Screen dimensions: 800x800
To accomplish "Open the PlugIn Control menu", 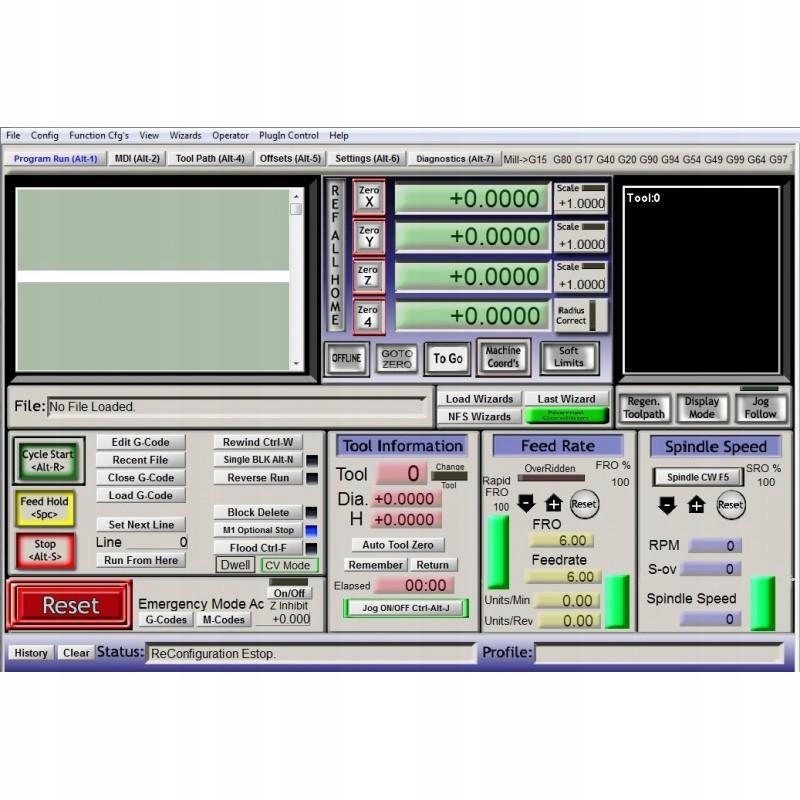I will point(289,135).
